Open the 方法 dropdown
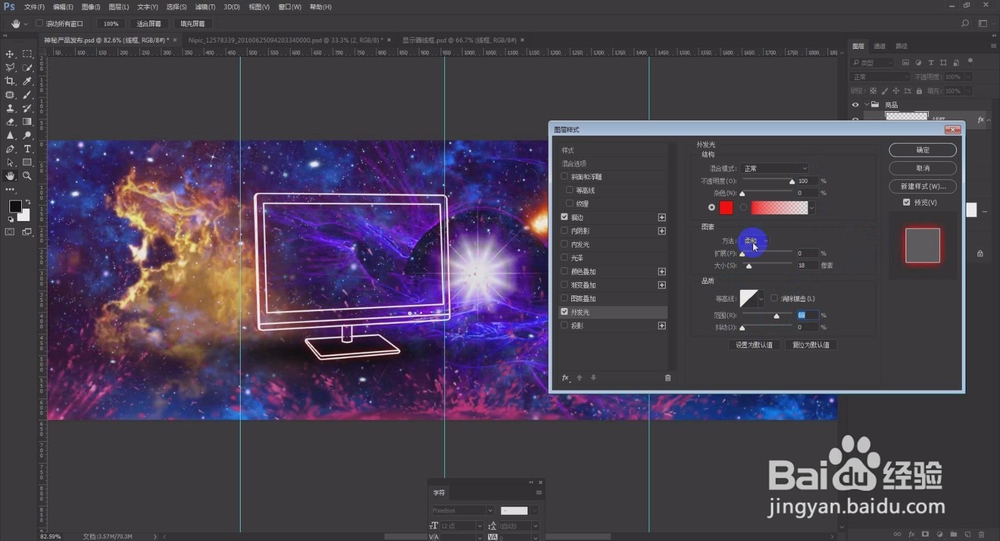The height and width of the screenshot is (541, 1000). 755,241
